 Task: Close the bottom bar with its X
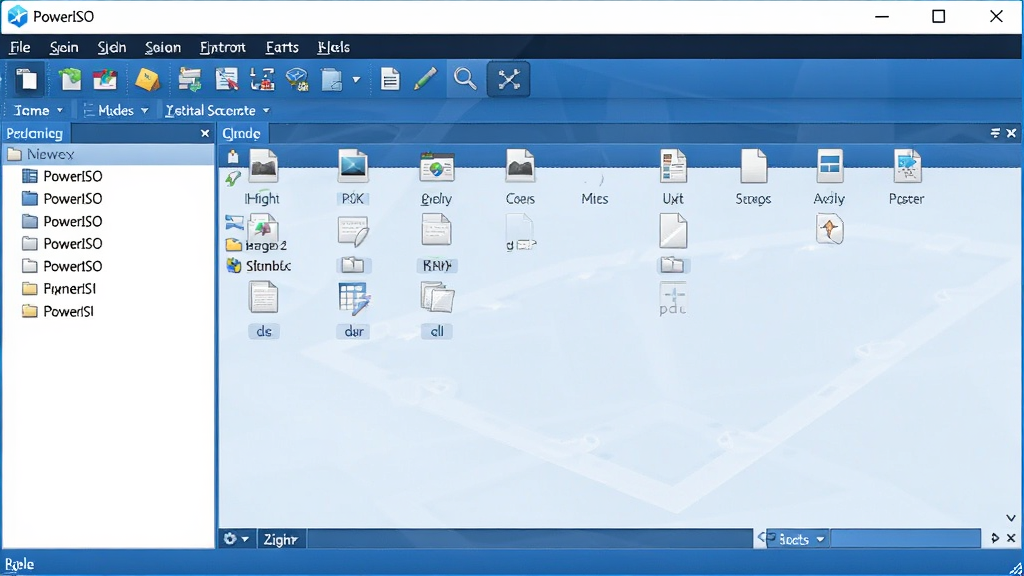click(x=1011, y=538)
